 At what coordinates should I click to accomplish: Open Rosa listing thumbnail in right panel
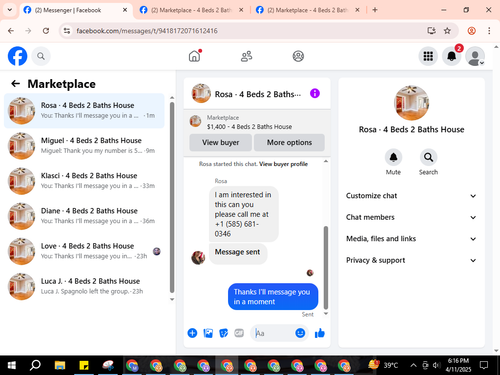(411, 103)
